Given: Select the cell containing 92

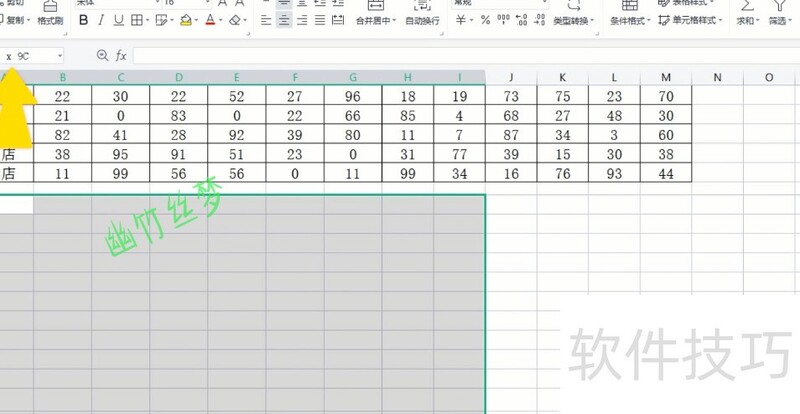Looking at the screenshot, I should point(237,135).
